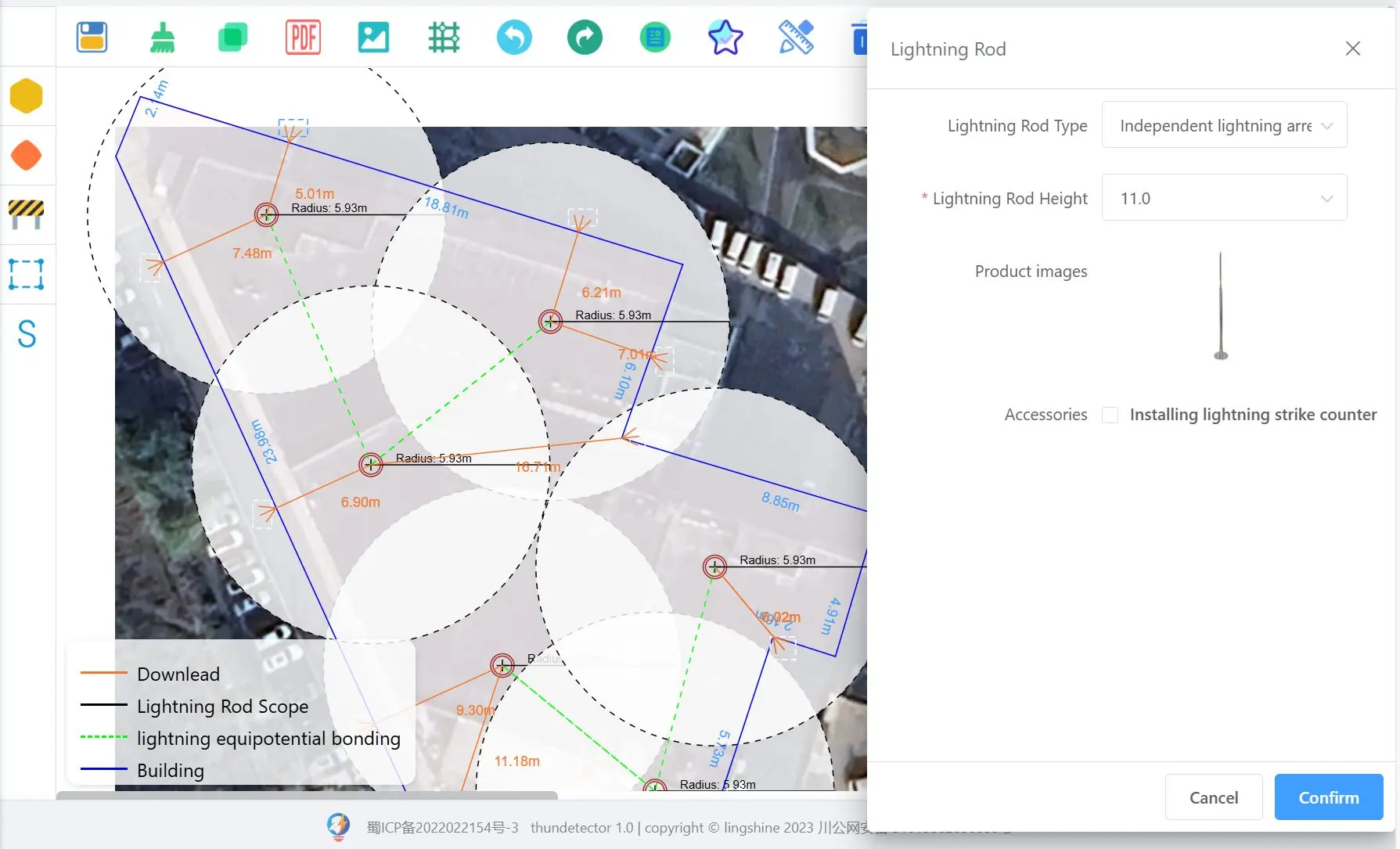This screenshot has width=1400, height=849.
Task: Click the Cancel button
Action: tap(1213, 797)
